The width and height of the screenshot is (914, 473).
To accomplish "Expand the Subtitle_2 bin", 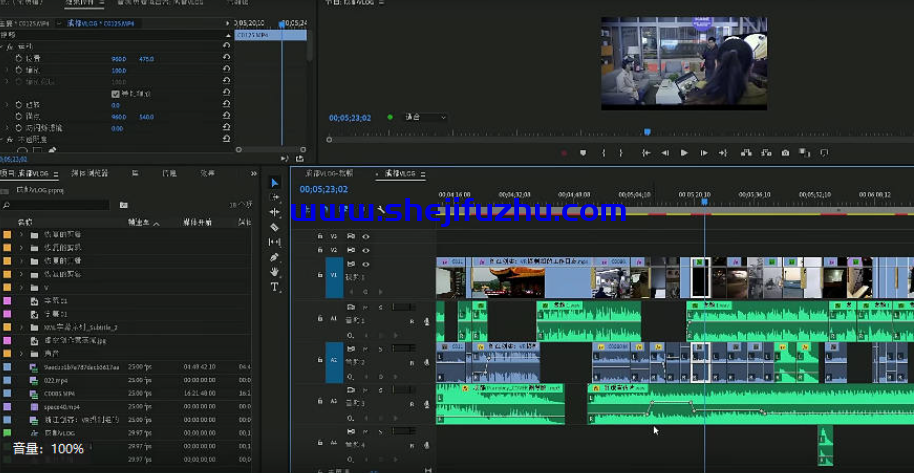I will 22,327.
